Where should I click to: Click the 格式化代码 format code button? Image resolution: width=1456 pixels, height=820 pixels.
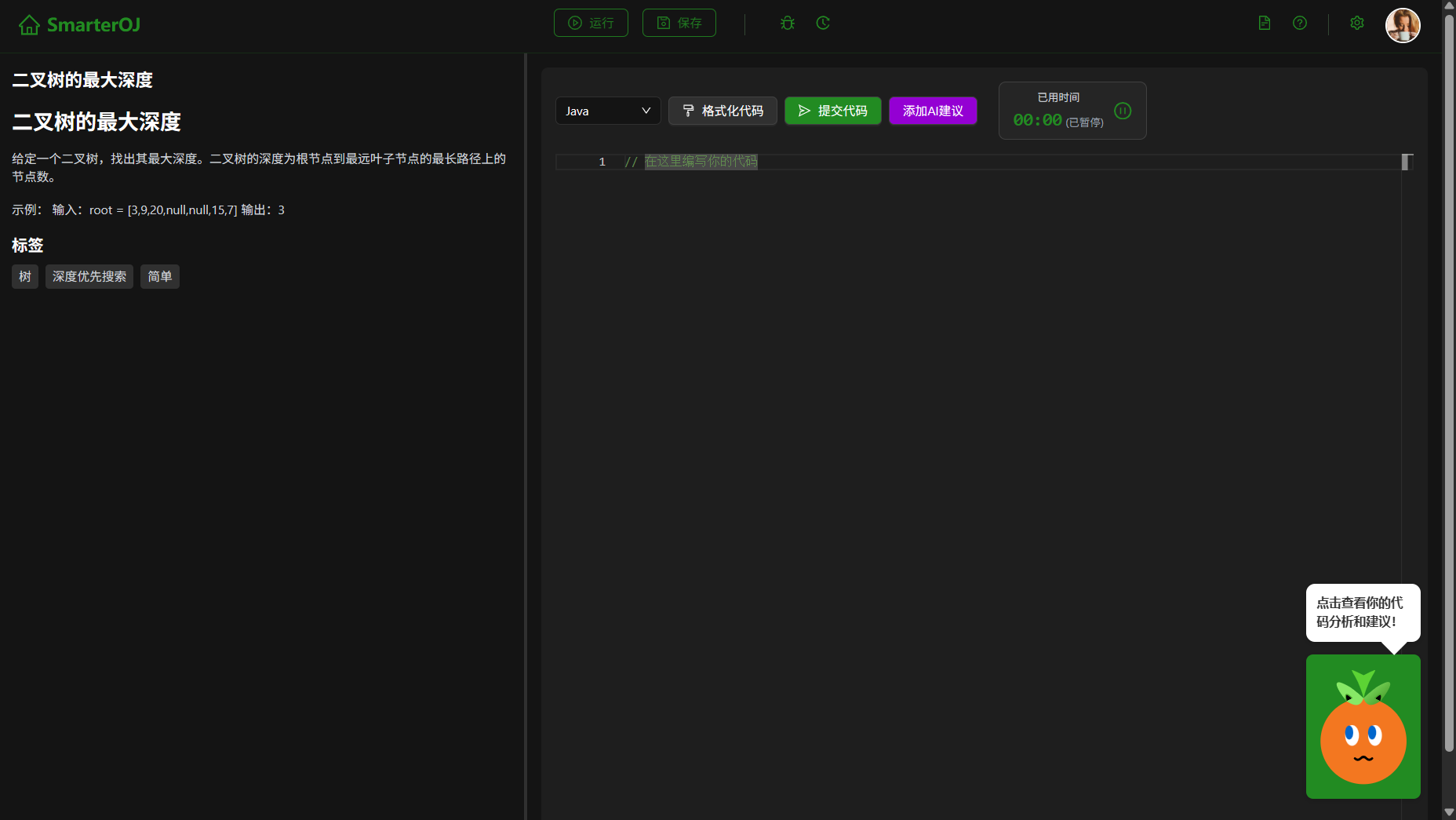pos(723,111)
